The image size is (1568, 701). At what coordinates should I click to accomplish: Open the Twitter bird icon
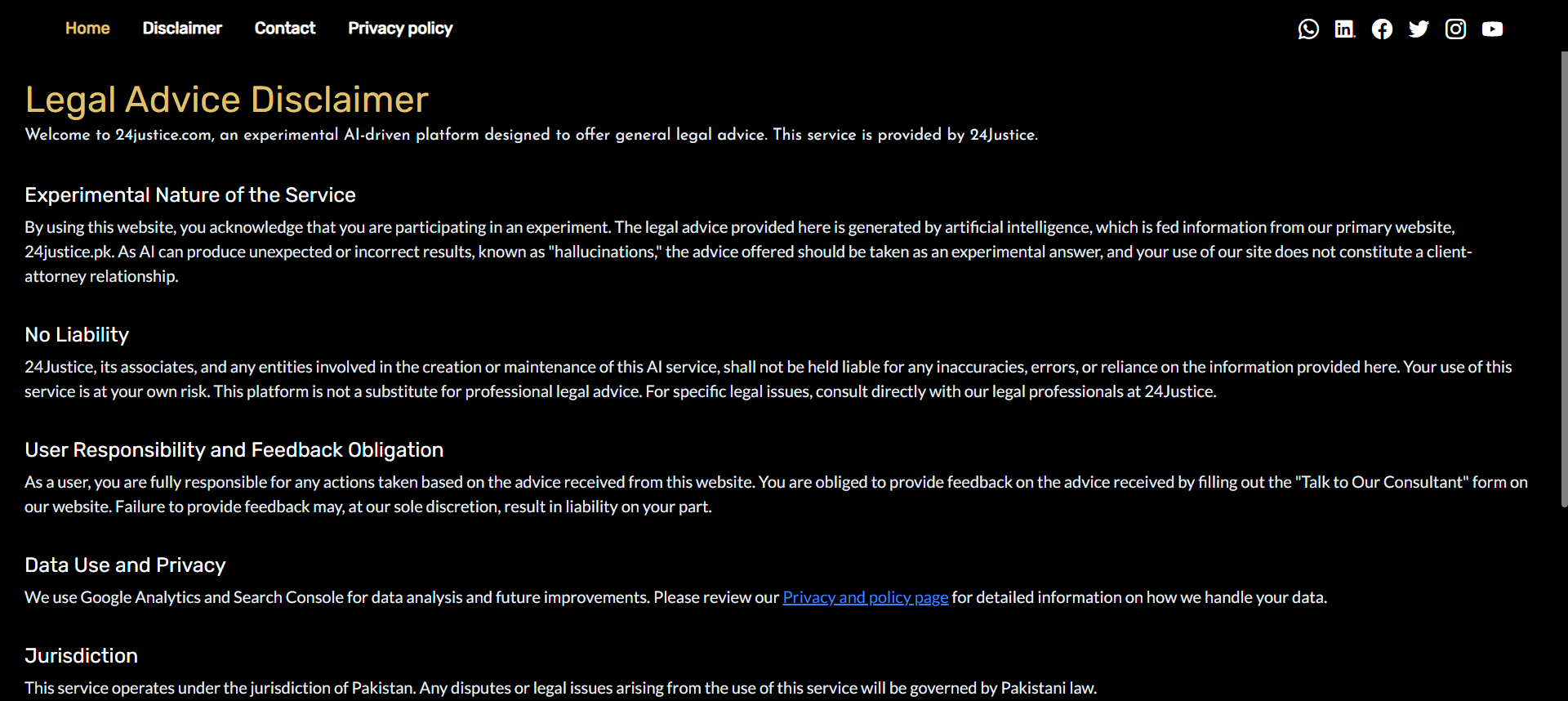pyautogui.click(x=1419, y=29)
